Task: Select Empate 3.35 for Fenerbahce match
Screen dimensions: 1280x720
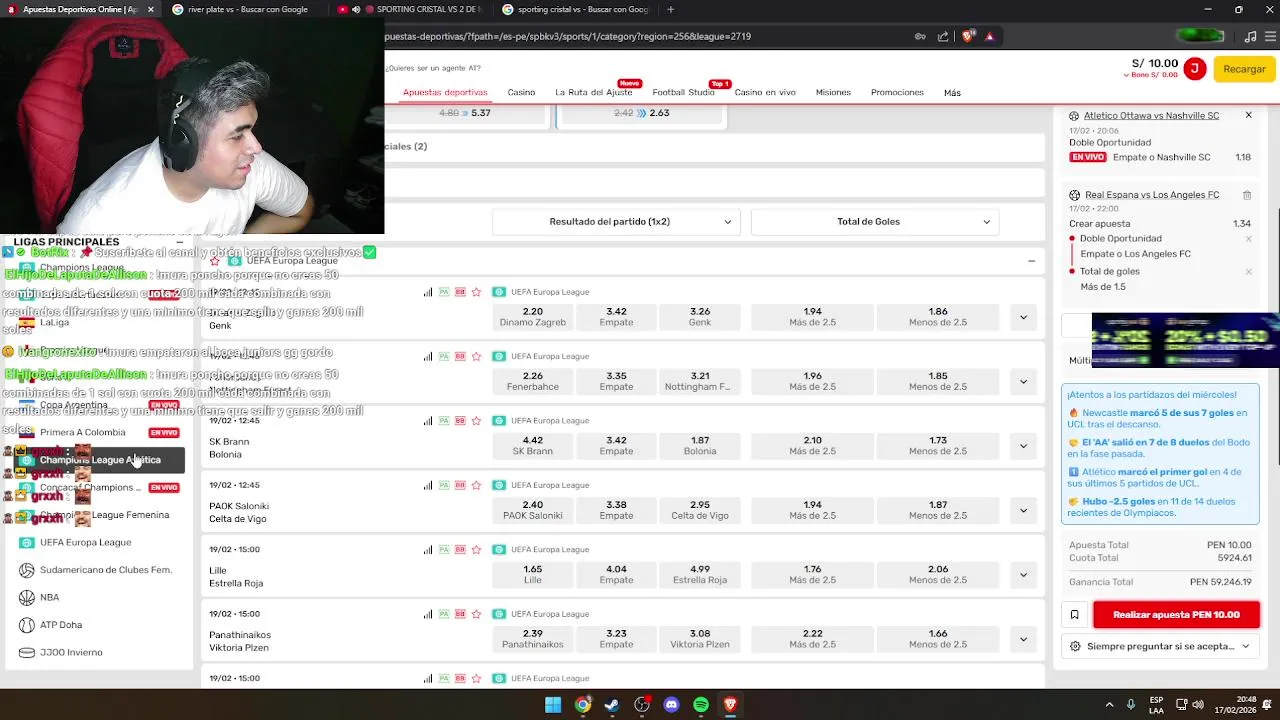Action: [616, 381]
